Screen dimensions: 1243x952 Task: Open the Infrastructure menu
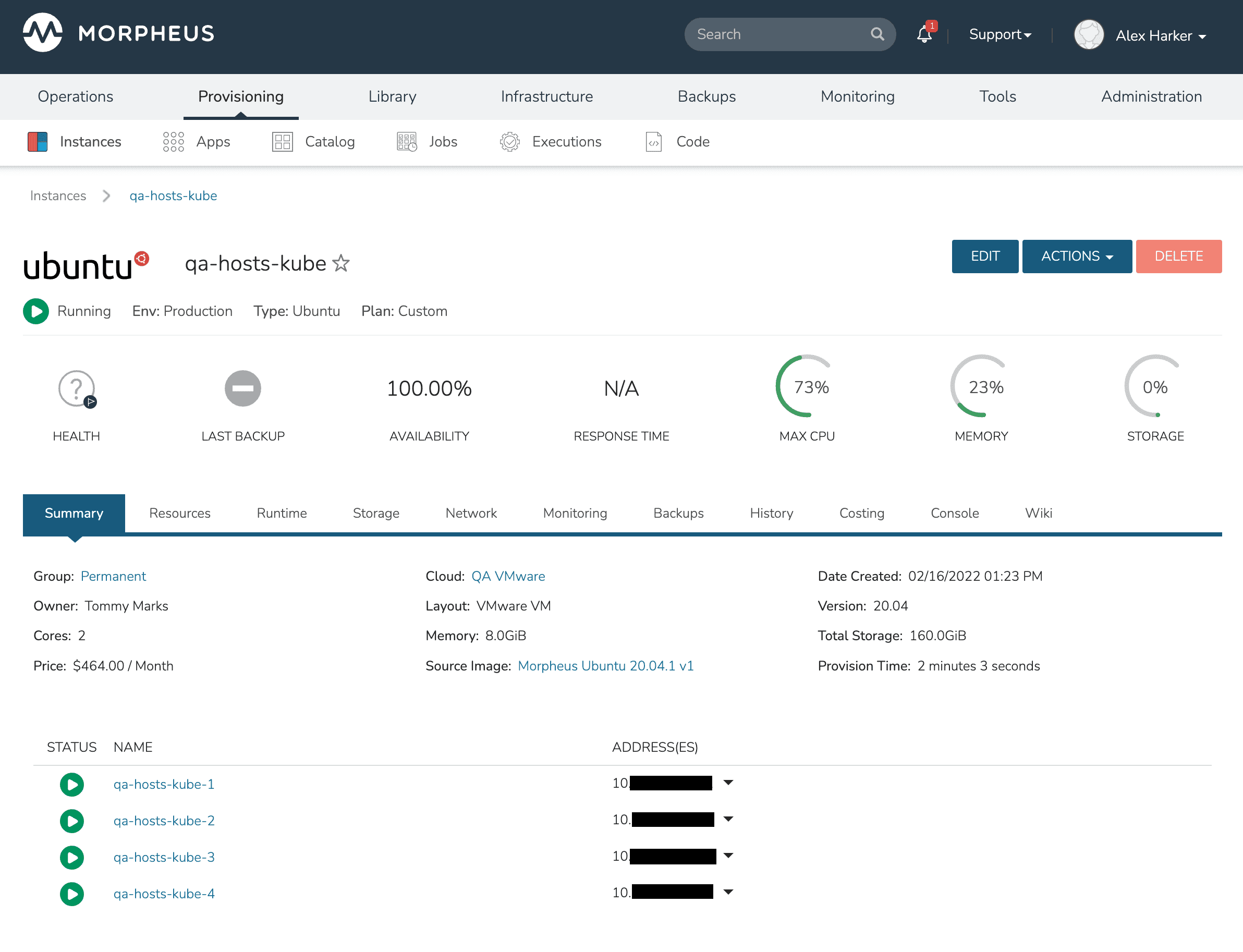coord(546,96)
